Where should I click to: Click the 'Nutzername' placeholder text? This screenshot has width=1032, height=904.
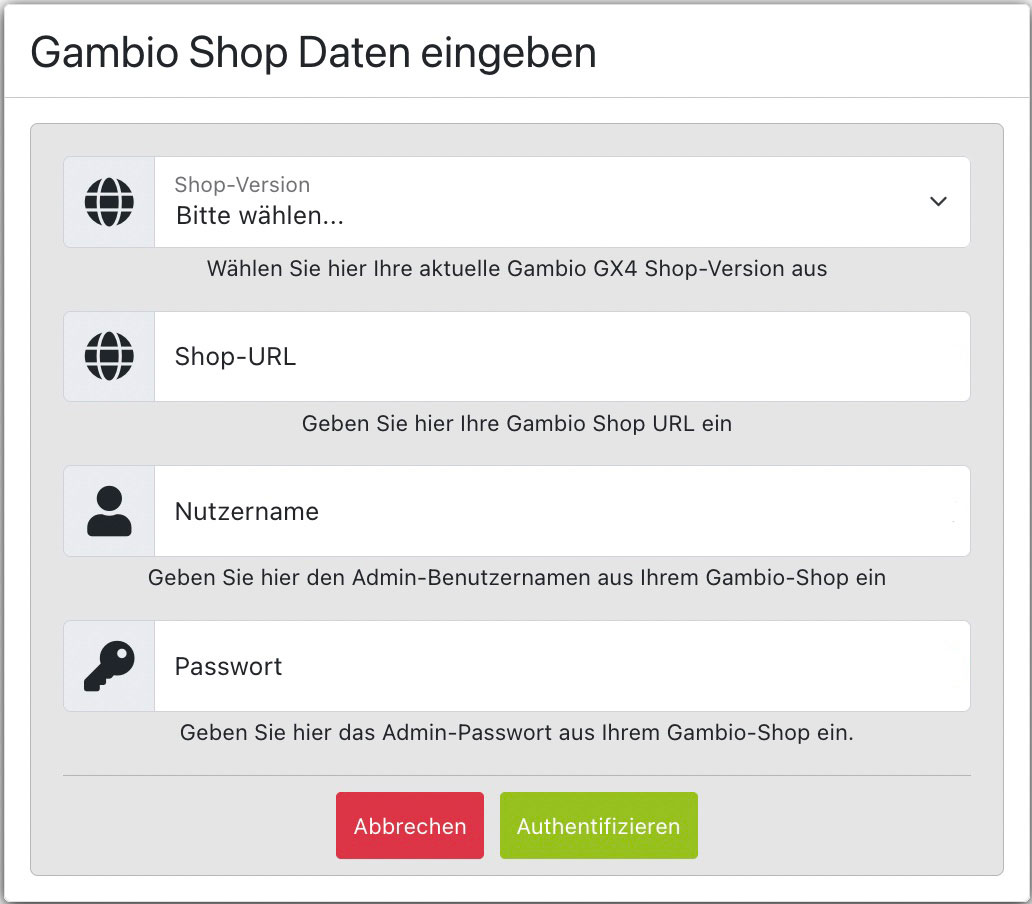coord(247,511)
